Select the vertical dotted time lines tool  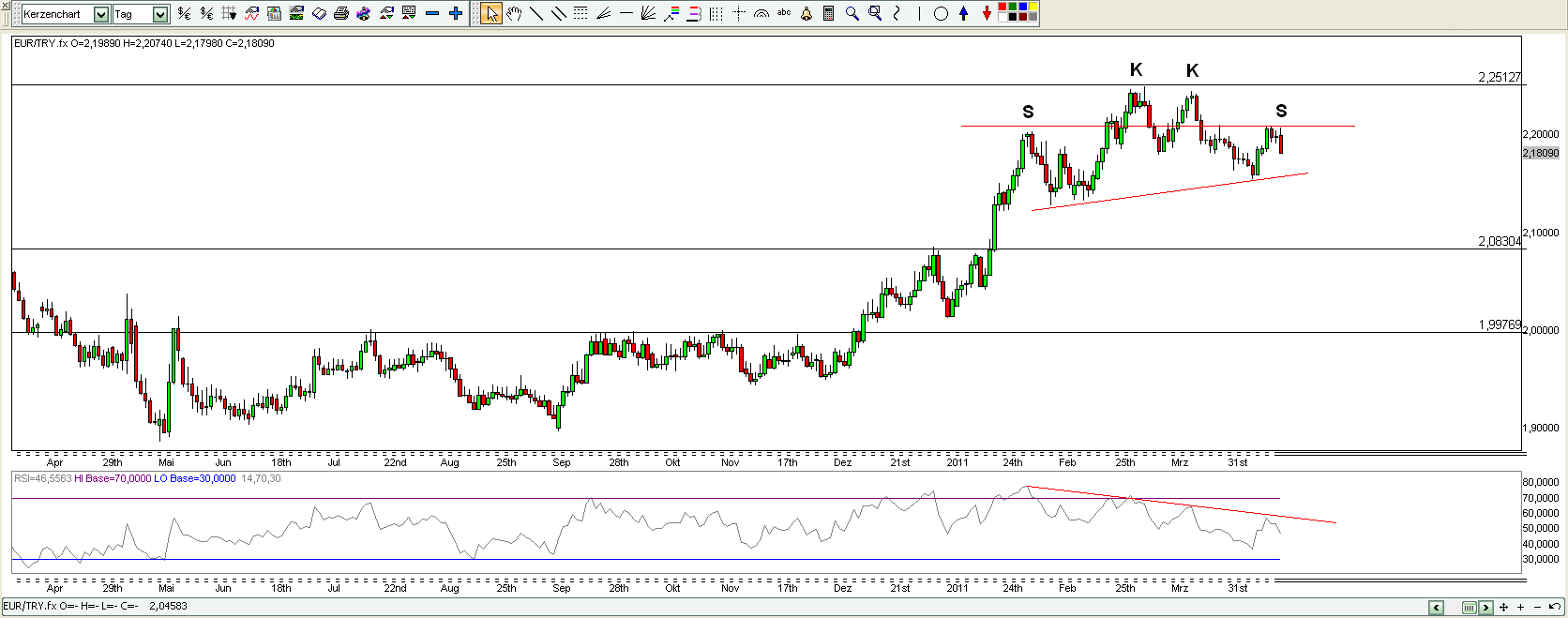click(x=716, y=13)
